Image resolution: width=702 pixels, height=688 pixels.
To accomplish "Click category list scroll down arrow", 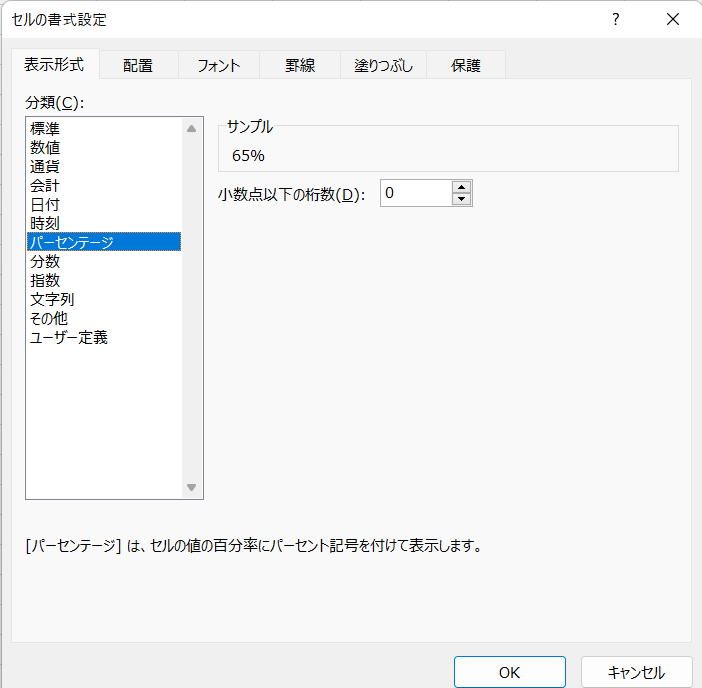I will tap(192, 487).
